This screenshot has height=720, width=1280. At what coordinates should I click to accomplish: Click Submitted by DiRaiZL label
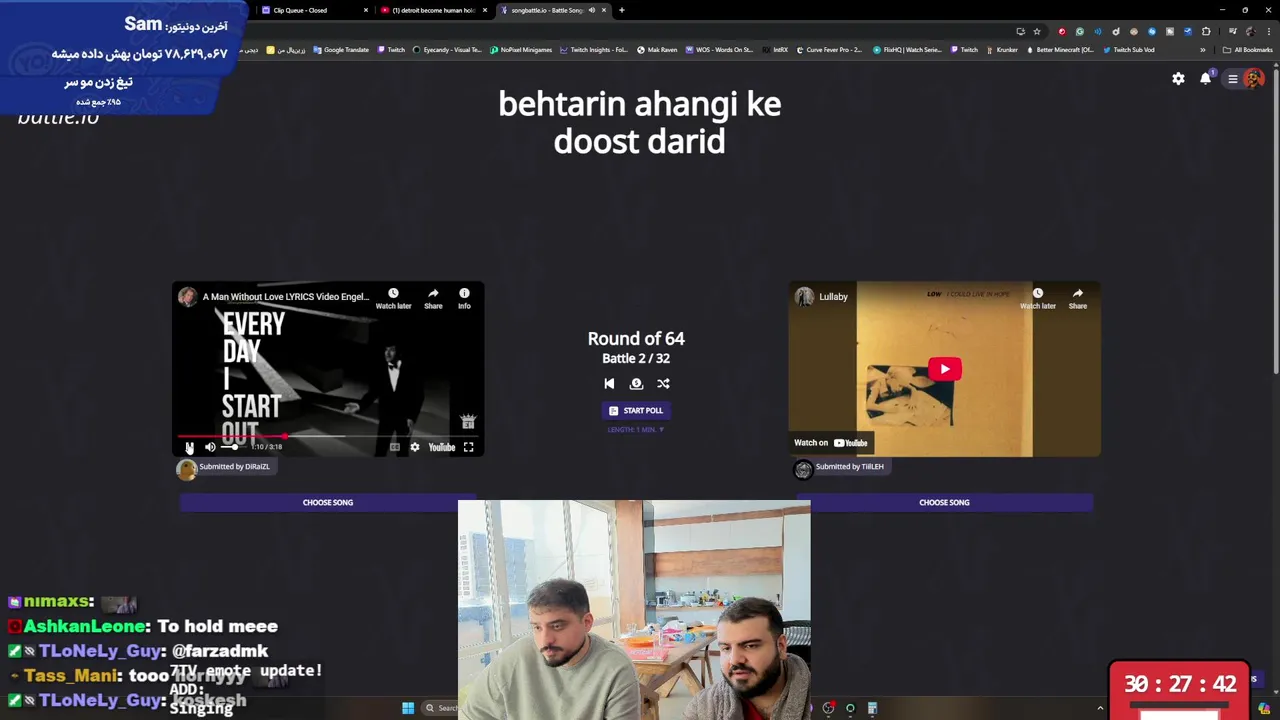(234, 466)
